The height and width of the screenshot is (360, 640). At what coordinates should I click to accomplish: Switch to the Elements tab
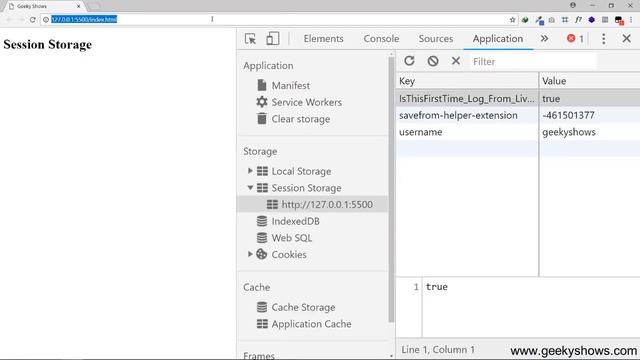(x=323, y=39)
